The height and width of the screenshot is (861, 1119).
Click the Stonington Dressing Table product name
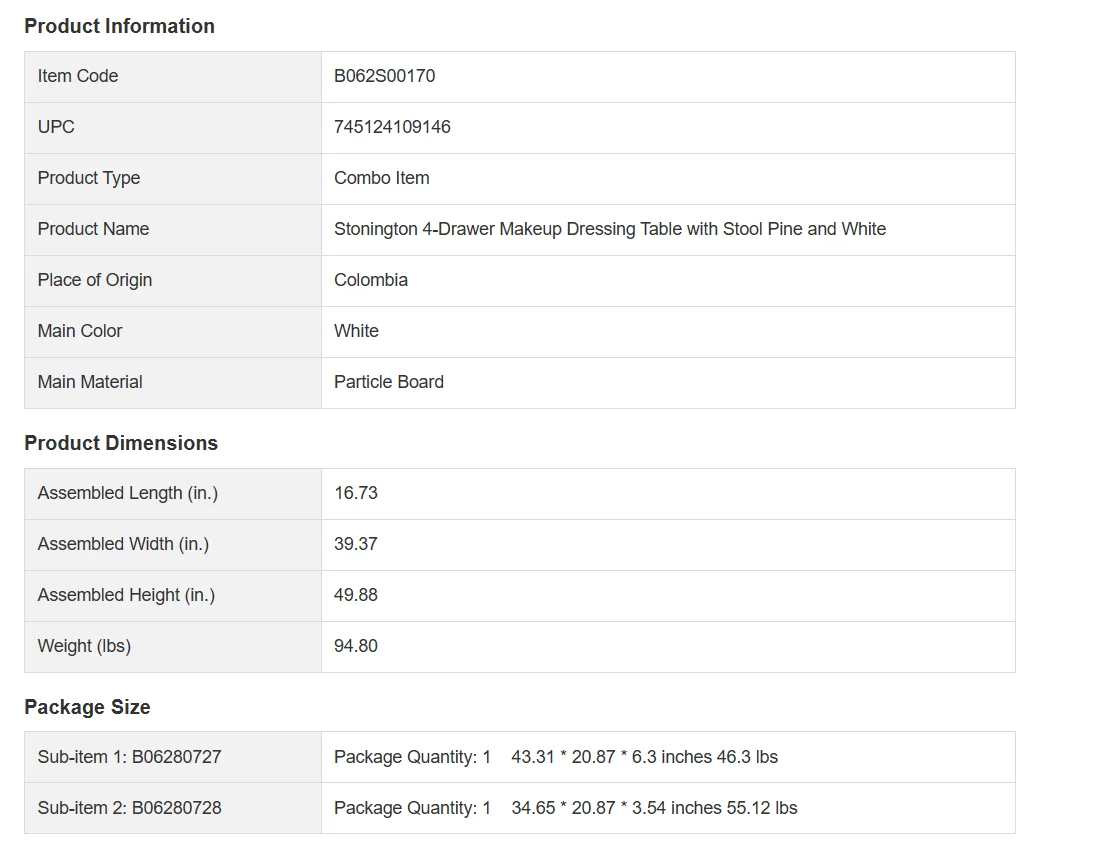click(609, 229)
